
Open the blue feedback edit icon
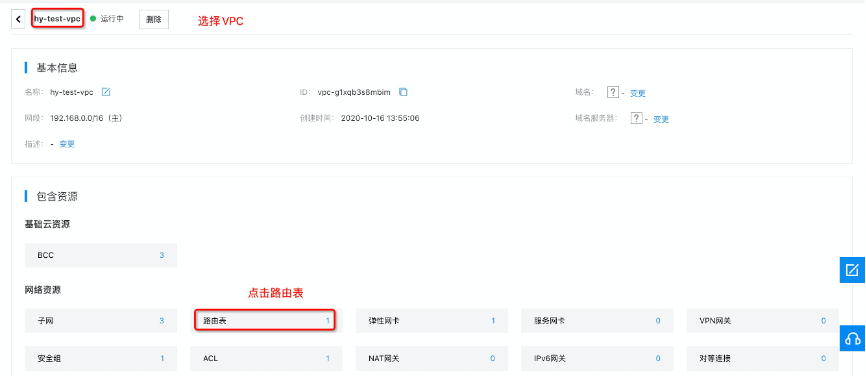[x=852, y=270]
